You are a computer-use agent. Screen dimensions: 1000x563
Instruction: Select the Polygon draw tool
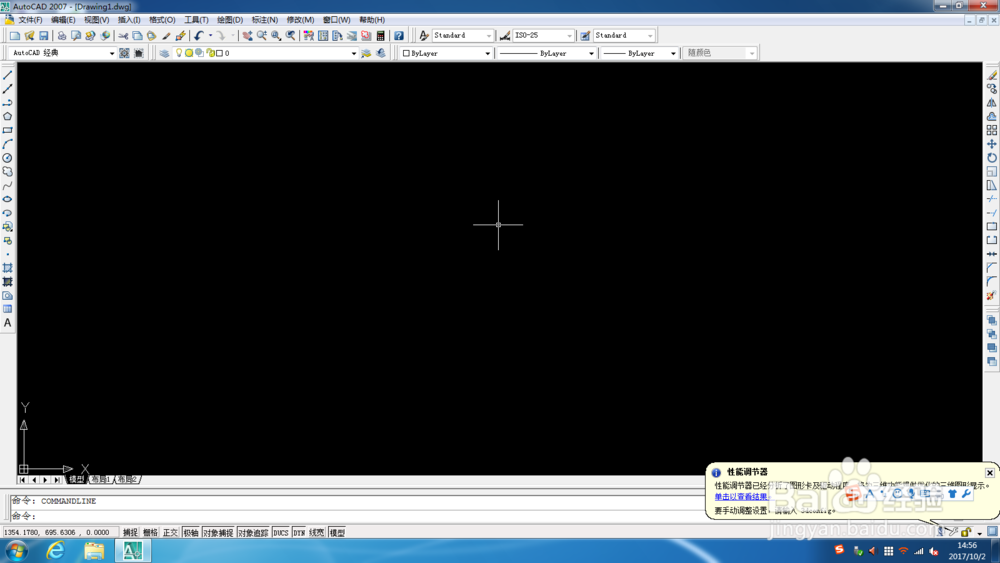click(8, 117)
